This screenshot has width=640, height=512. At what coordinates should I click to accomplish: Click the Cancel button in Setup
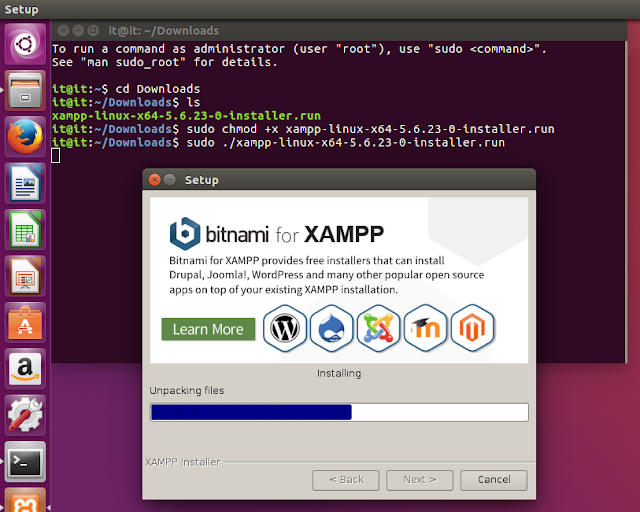[x=494, y=480]
